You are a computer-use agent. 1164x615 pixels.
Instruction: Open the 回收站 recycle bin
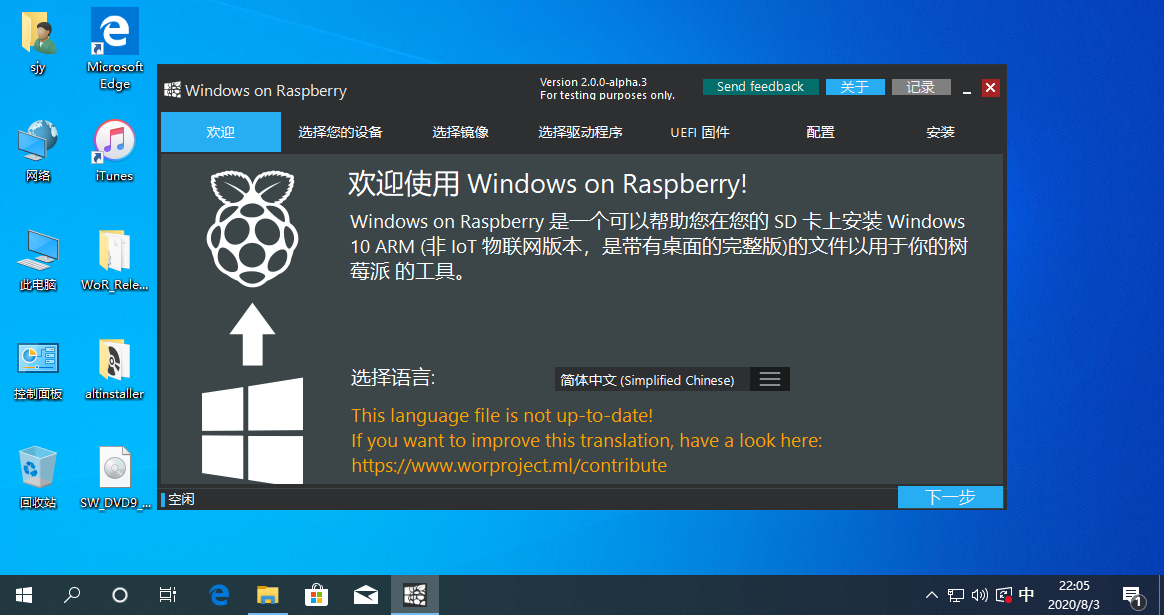[38, 478]
